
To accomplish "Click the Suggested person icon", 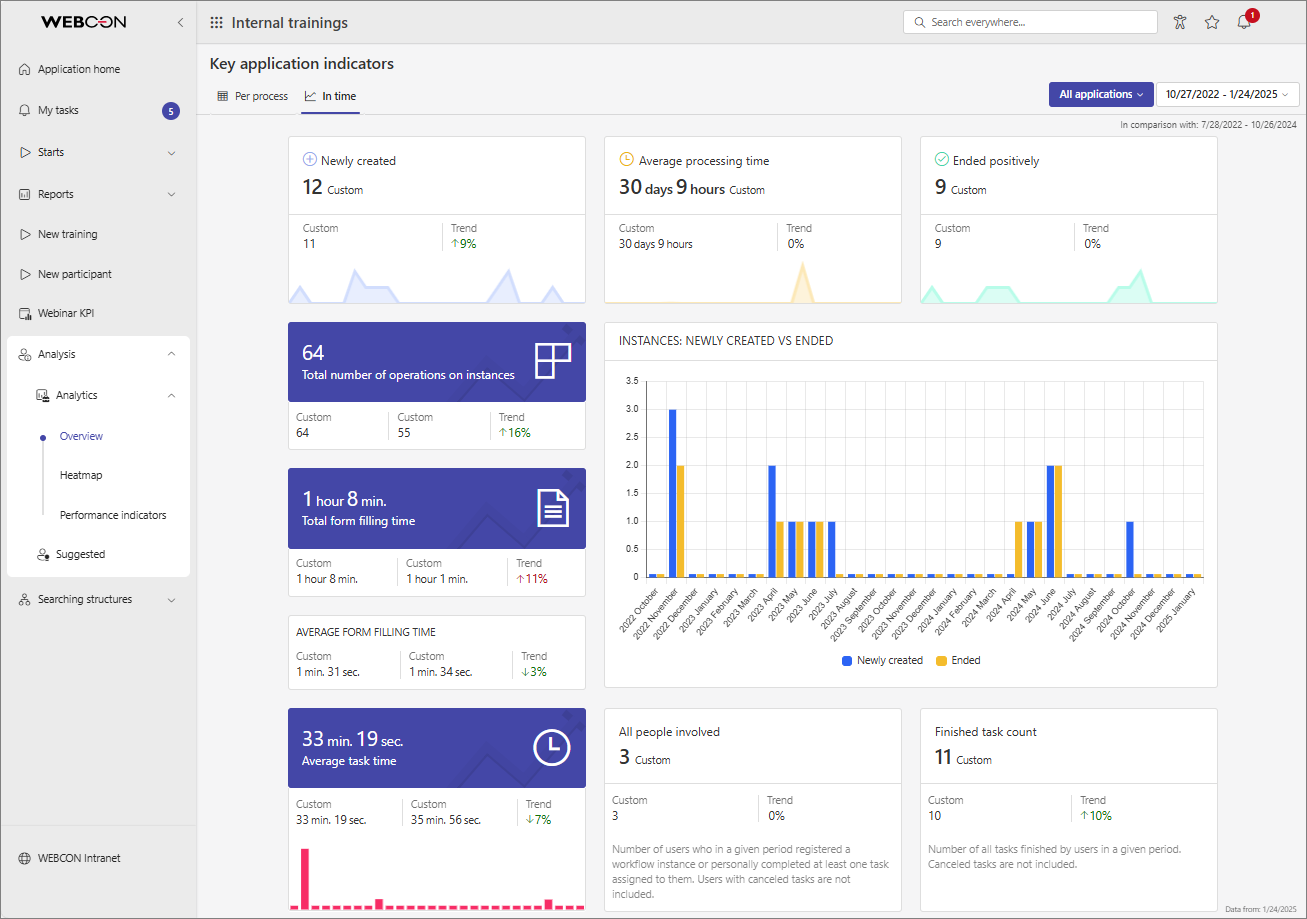I will coord(43,554).
